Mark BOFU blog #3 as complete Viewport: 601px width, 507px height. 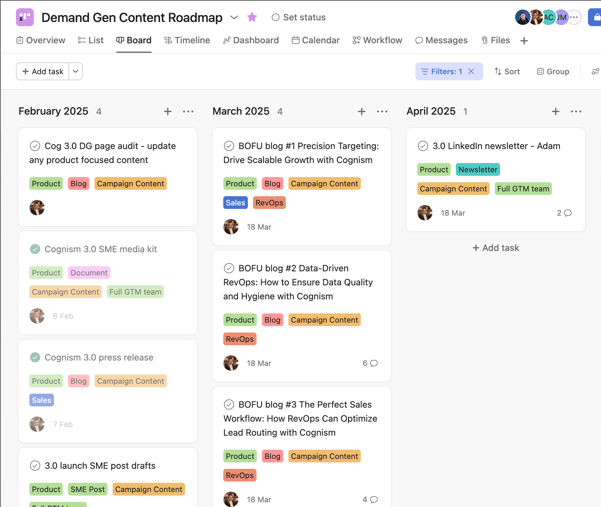(x=229, y=405)
